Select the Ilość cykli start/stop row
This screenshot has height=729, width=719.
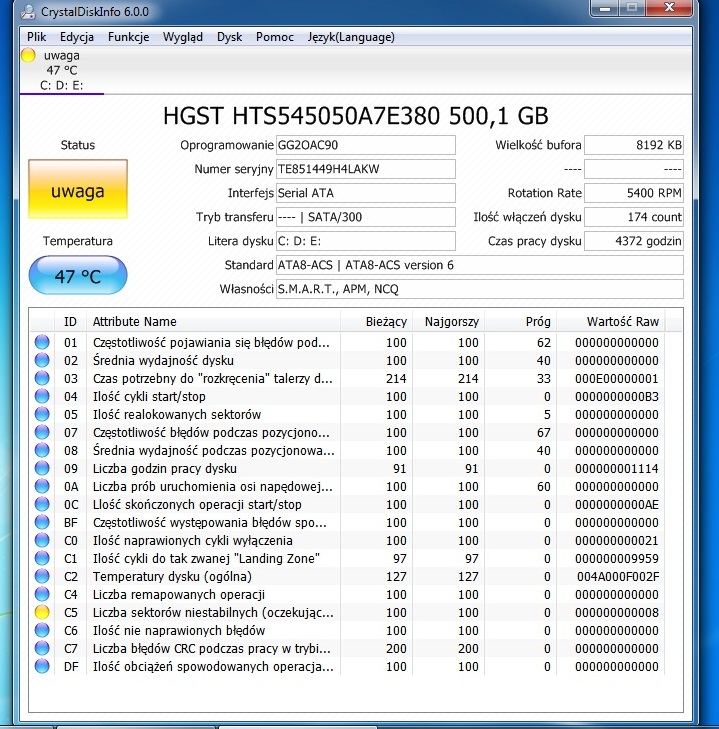pos(348,396)
